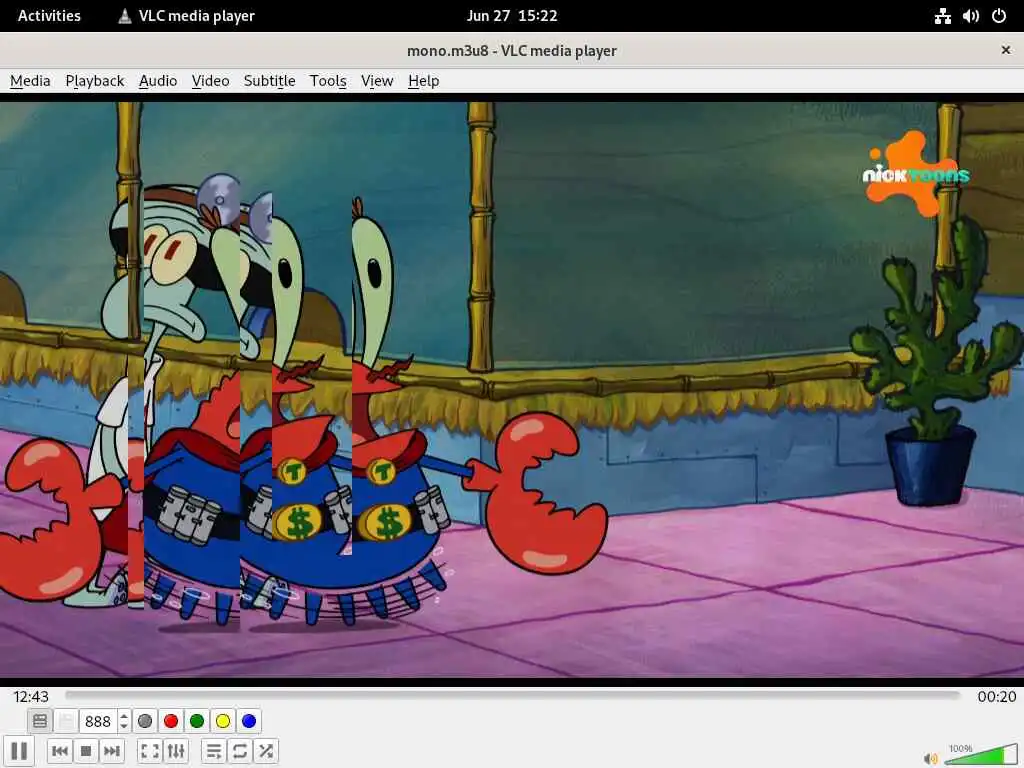1024x768 pixels.
Task: Click the seek bar in the middle
Action: click(513, 696)
